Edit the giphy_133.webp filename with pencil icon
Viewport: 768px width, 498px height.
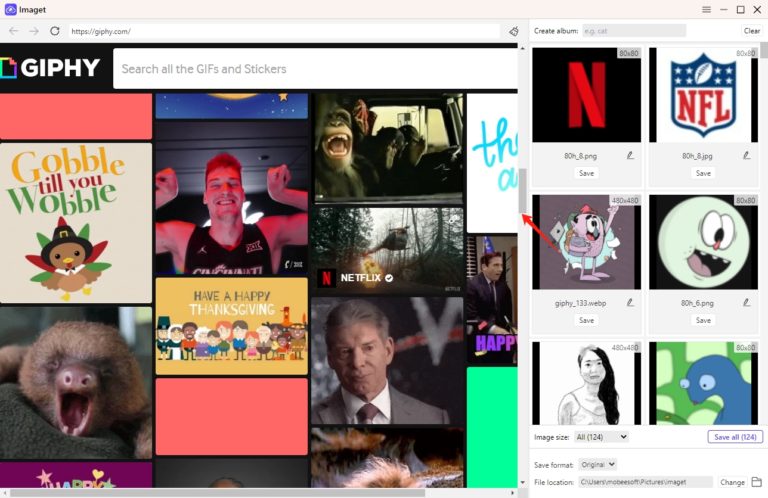click(x=630, y=302)
